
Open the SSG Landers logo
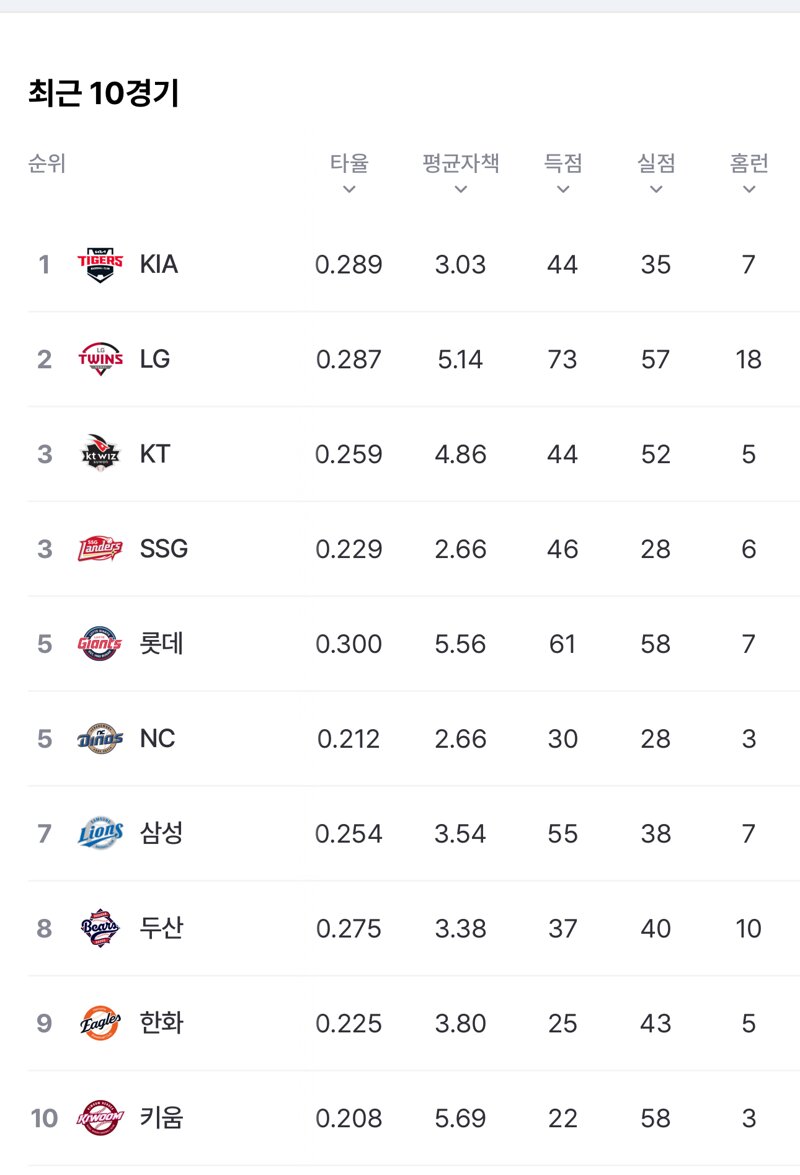point(100,549)
